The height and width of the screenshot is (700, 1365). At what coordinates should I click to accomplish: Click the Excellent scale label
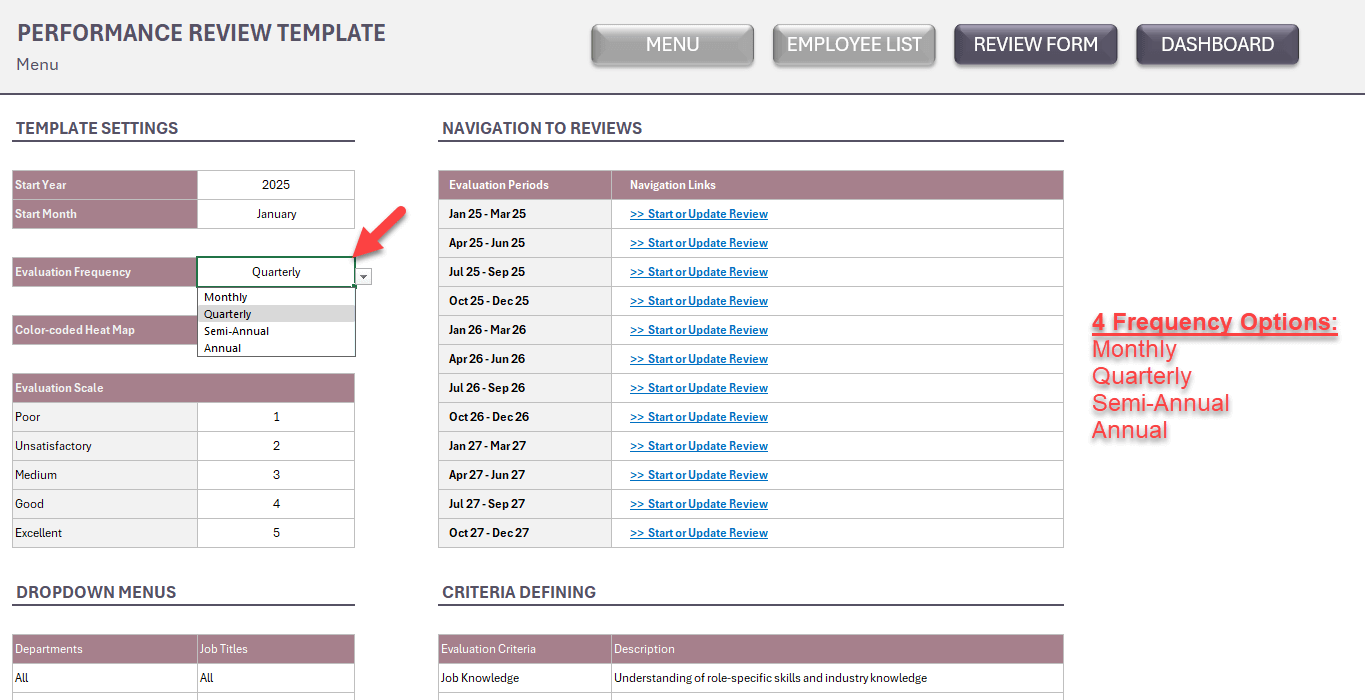(x=105, y=533)
